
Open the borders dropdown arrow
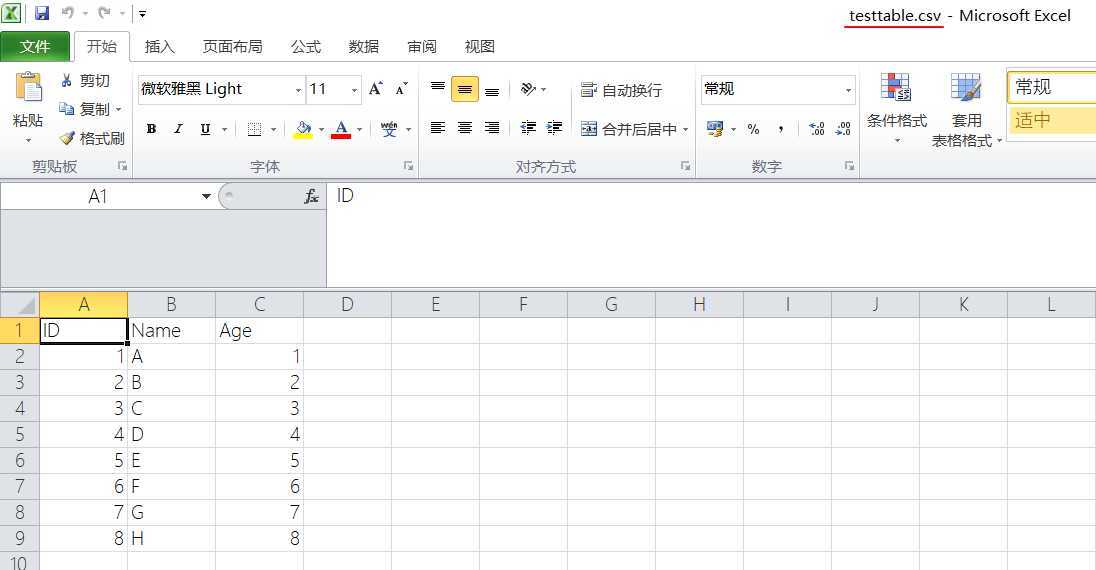(273, 129)
